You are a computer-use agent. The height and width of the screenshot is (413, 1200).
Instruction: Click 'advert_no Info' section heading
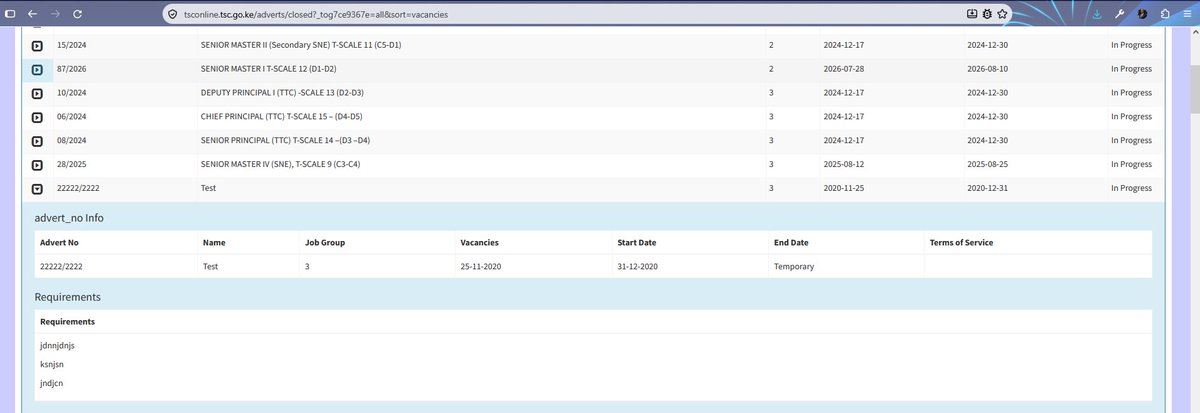click(x=69, y=217)
